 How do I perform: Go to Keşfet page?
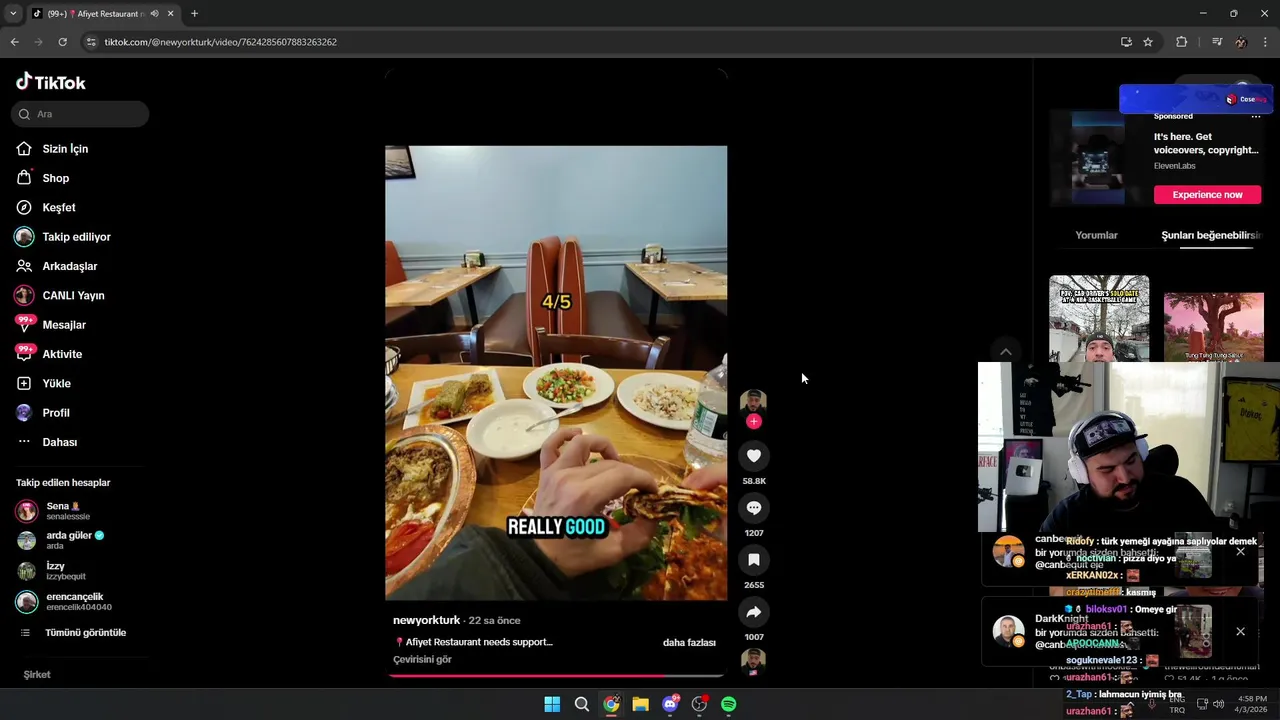[58, 207]
